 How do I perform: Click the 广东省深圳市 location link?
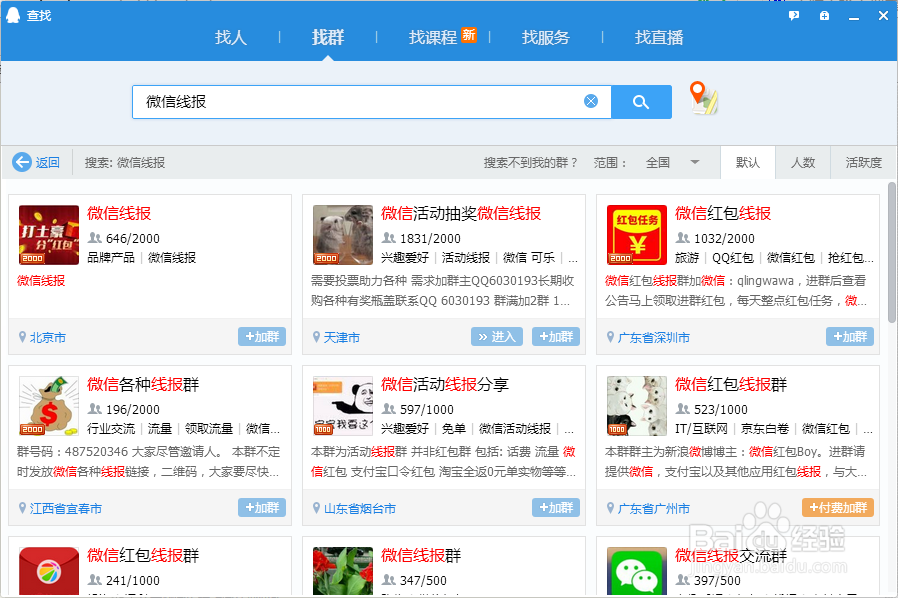[653, 337]
